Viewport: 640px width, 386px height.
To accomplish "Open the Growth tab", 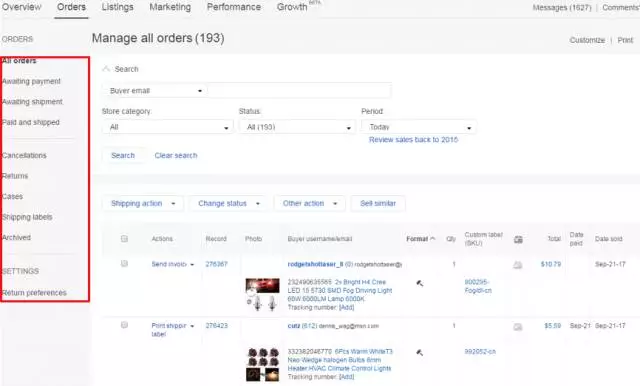I will (x=292, y=7).
